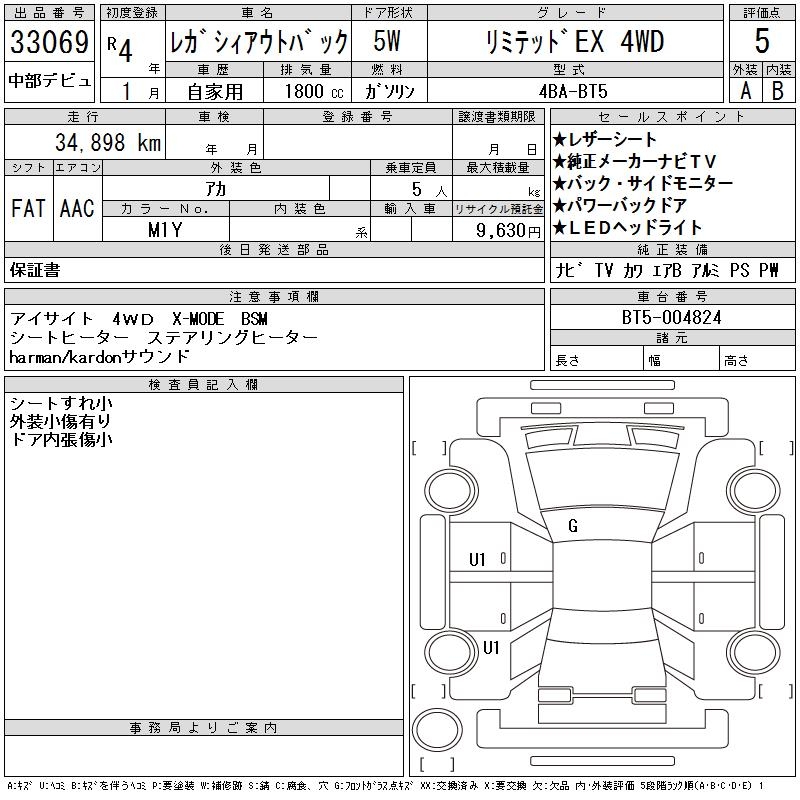Screen dimensions: 800x800
Task: Select アルミ in the genuine equipment row
Action: click(706, 270)
